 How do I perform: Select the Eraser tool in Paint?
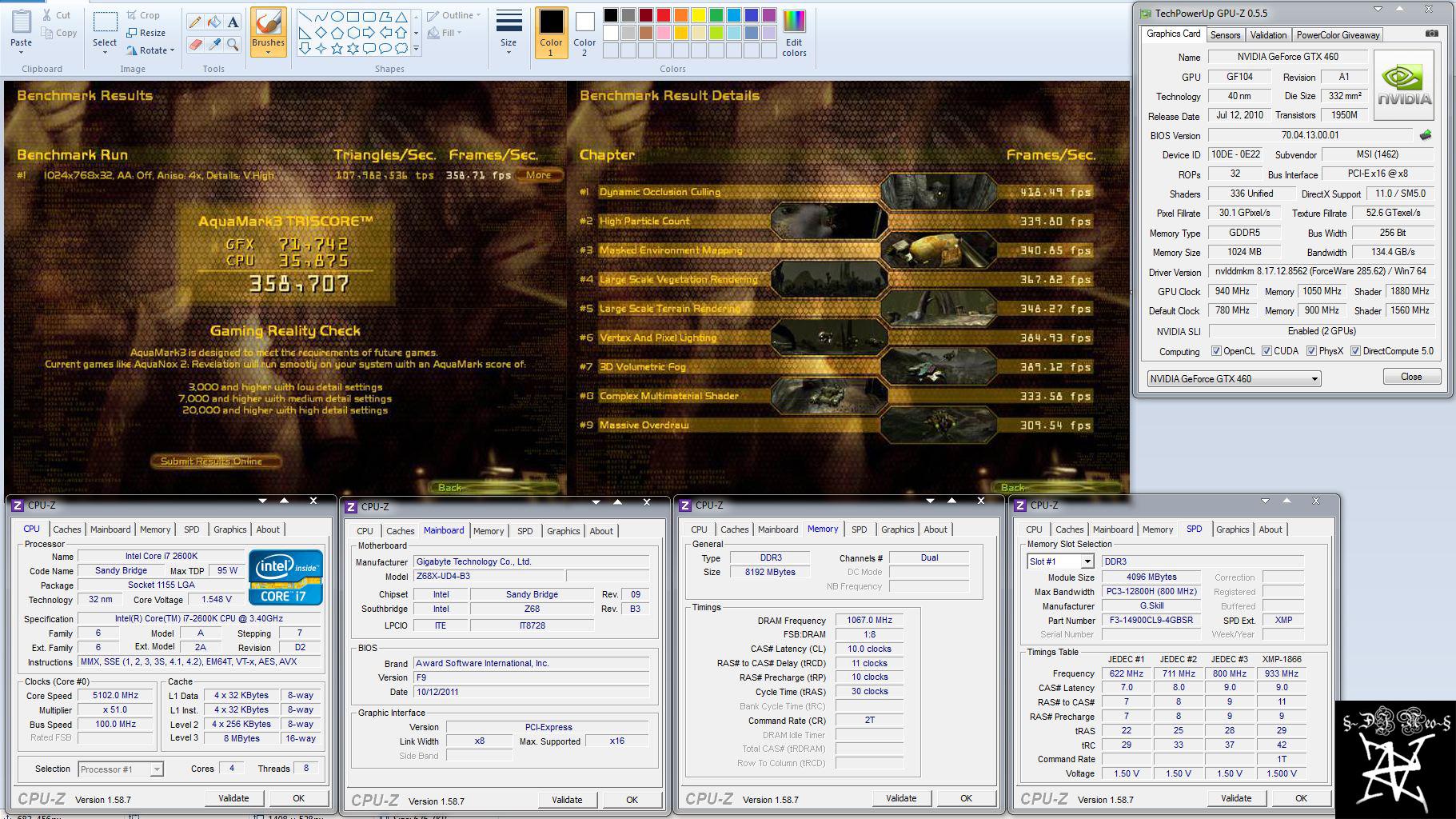coord(194,45)
